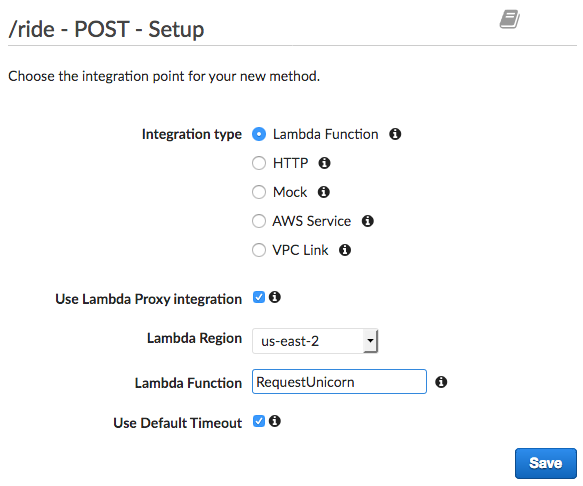Image resolution: width=583 pixels, height=486 pixels.
Task: Show info for AWS Service option
Action: click(367, 221)
